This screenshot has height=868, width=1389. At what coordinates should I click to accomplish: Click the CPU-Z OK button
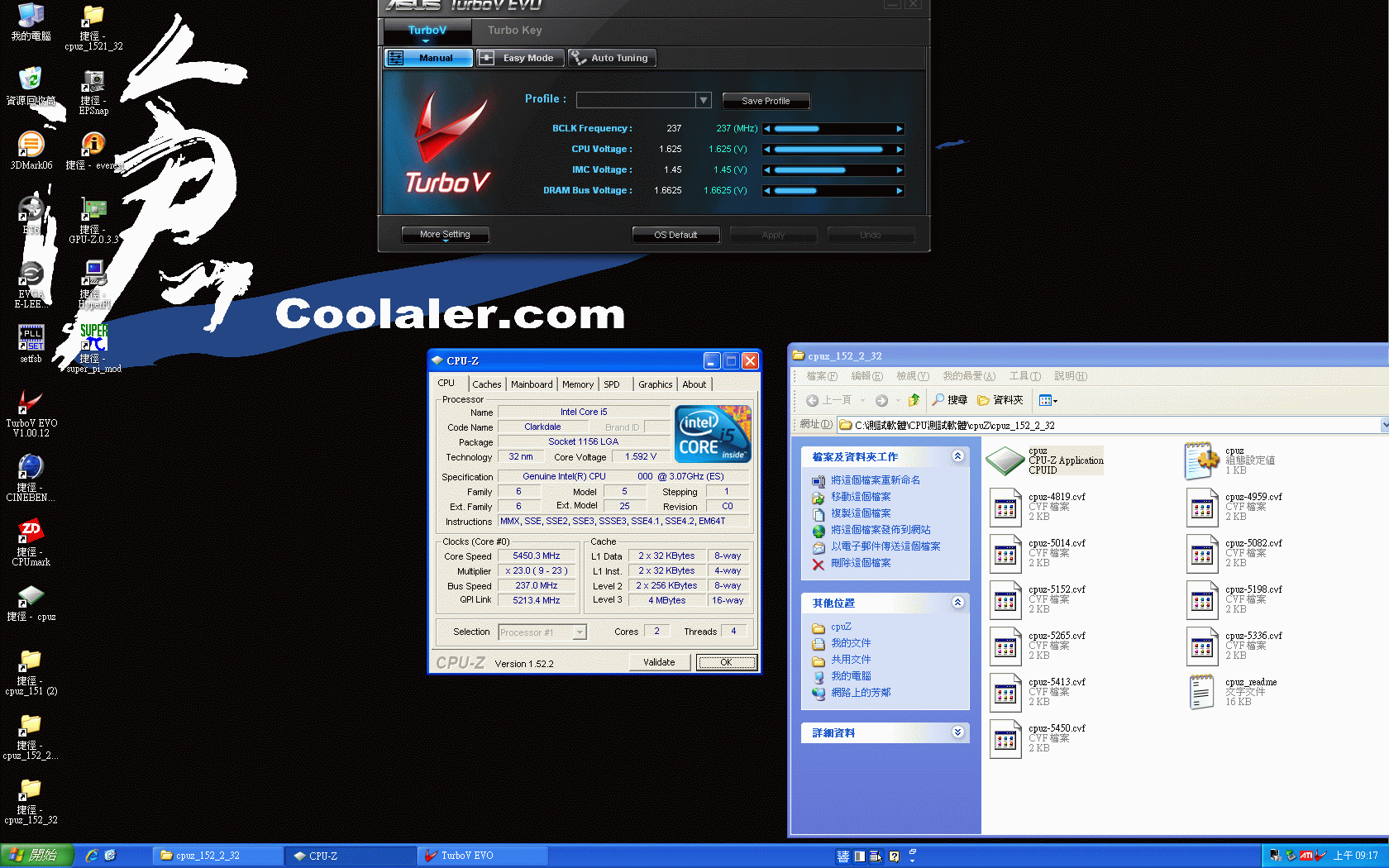[x=726, y=662]
